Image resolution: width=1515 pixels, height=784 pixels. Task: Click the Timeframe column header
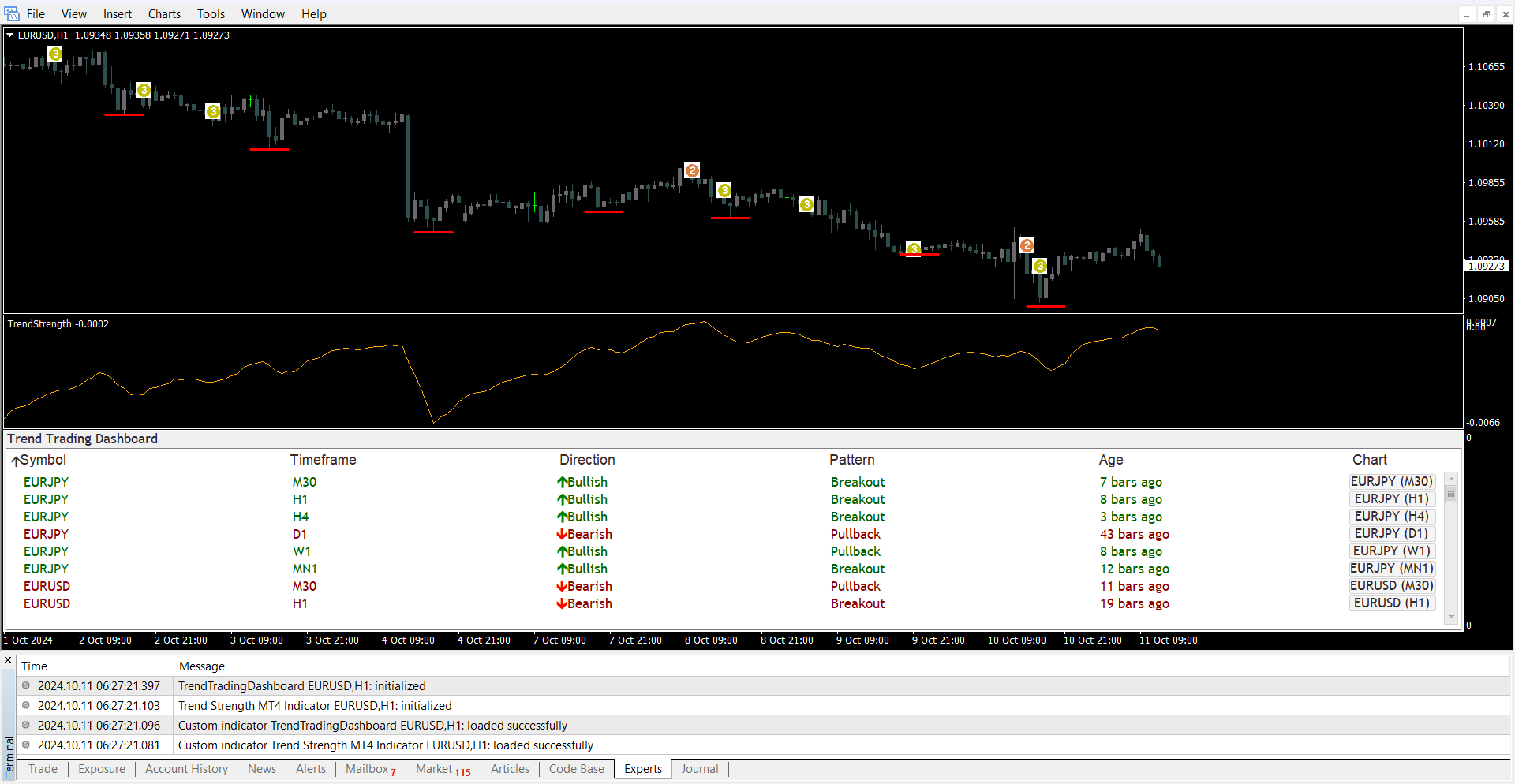click(x=323, y=460)
